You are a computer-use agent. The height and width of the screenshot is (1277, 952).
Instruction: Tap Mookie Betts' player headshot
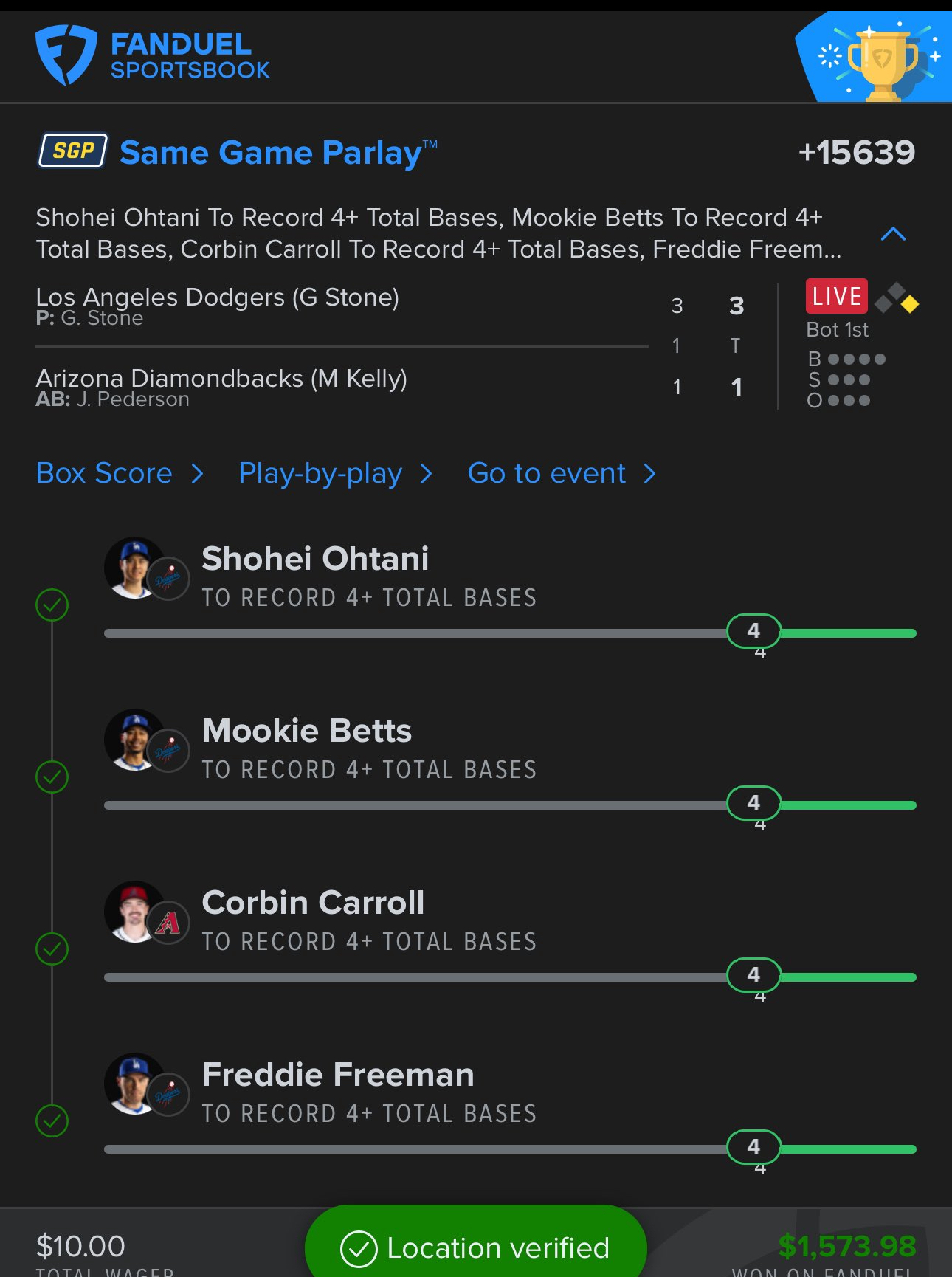[134, 739]
